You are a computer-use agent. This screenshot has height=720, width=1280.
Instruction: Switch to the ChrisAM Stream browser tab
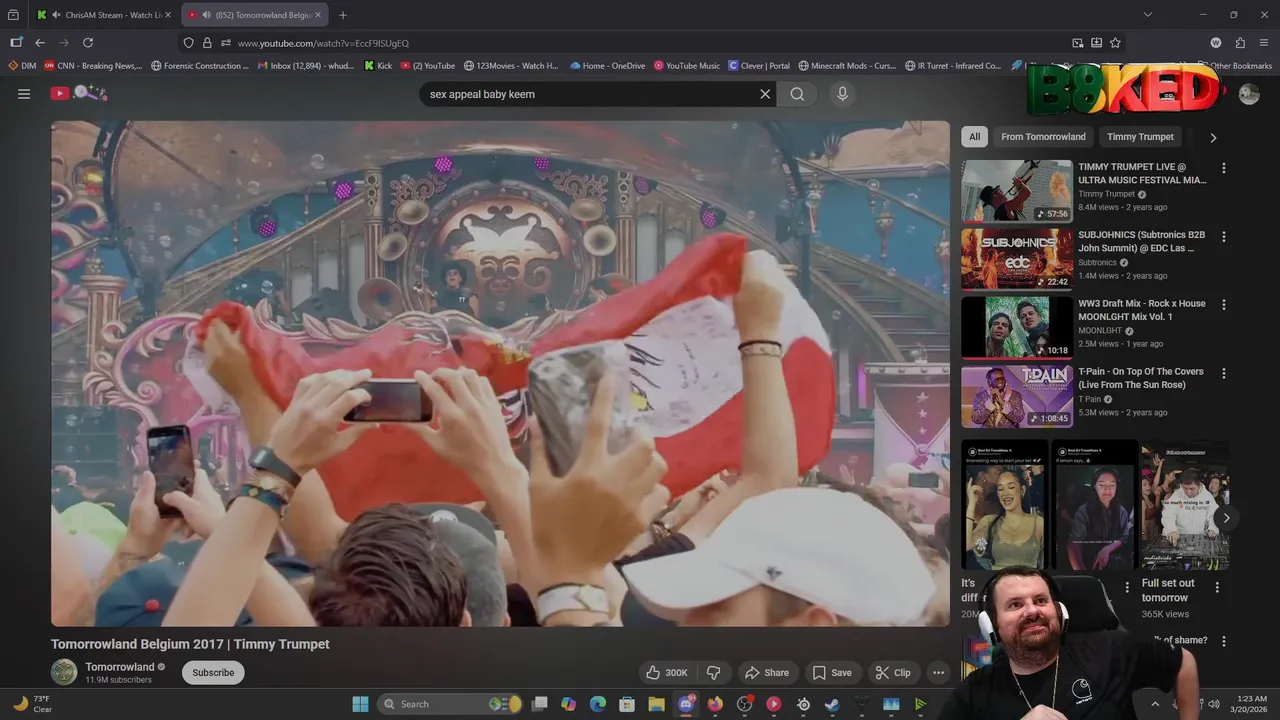coord(103,15)
